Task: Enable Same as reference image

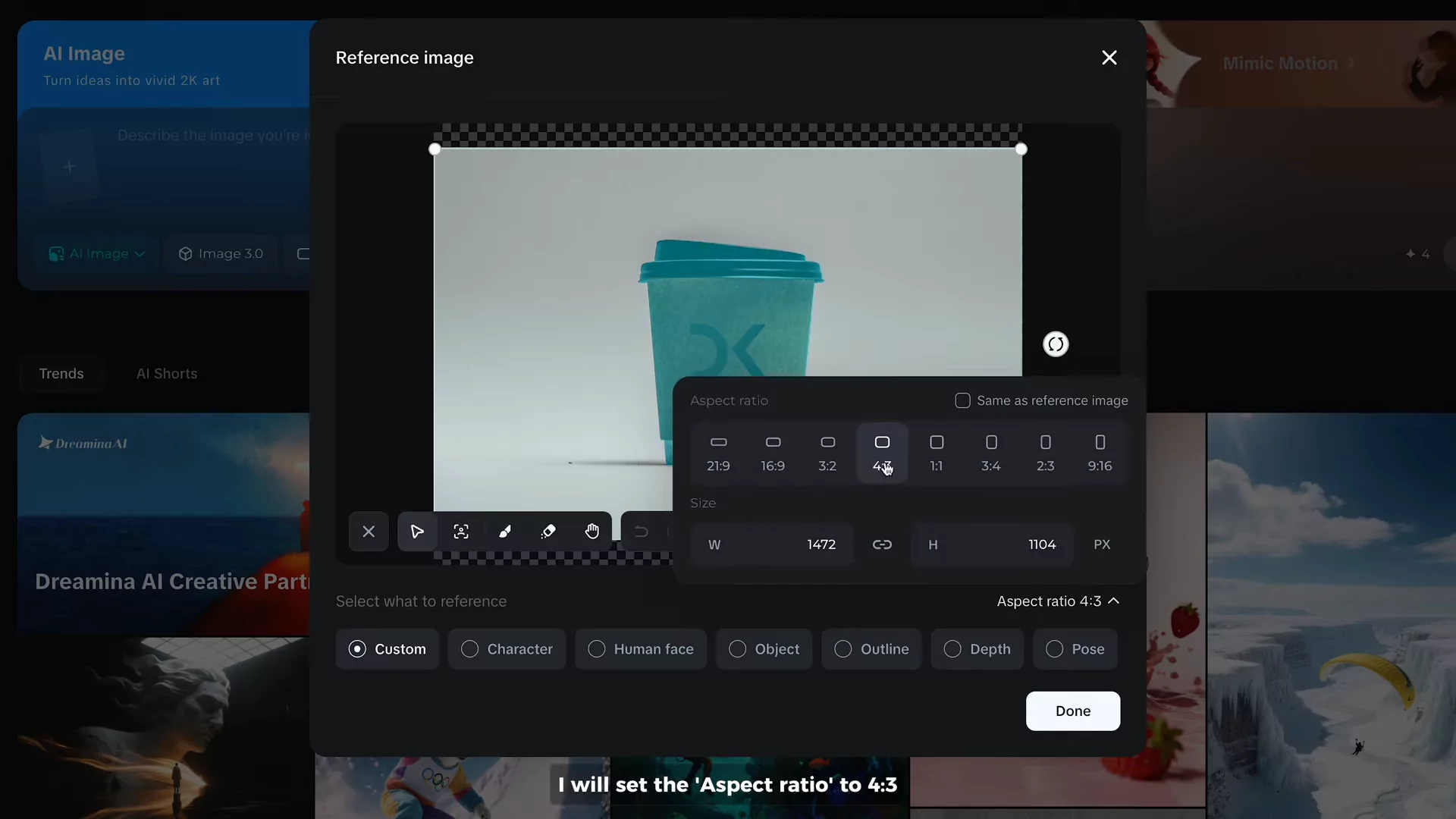Action: (962, 400)
